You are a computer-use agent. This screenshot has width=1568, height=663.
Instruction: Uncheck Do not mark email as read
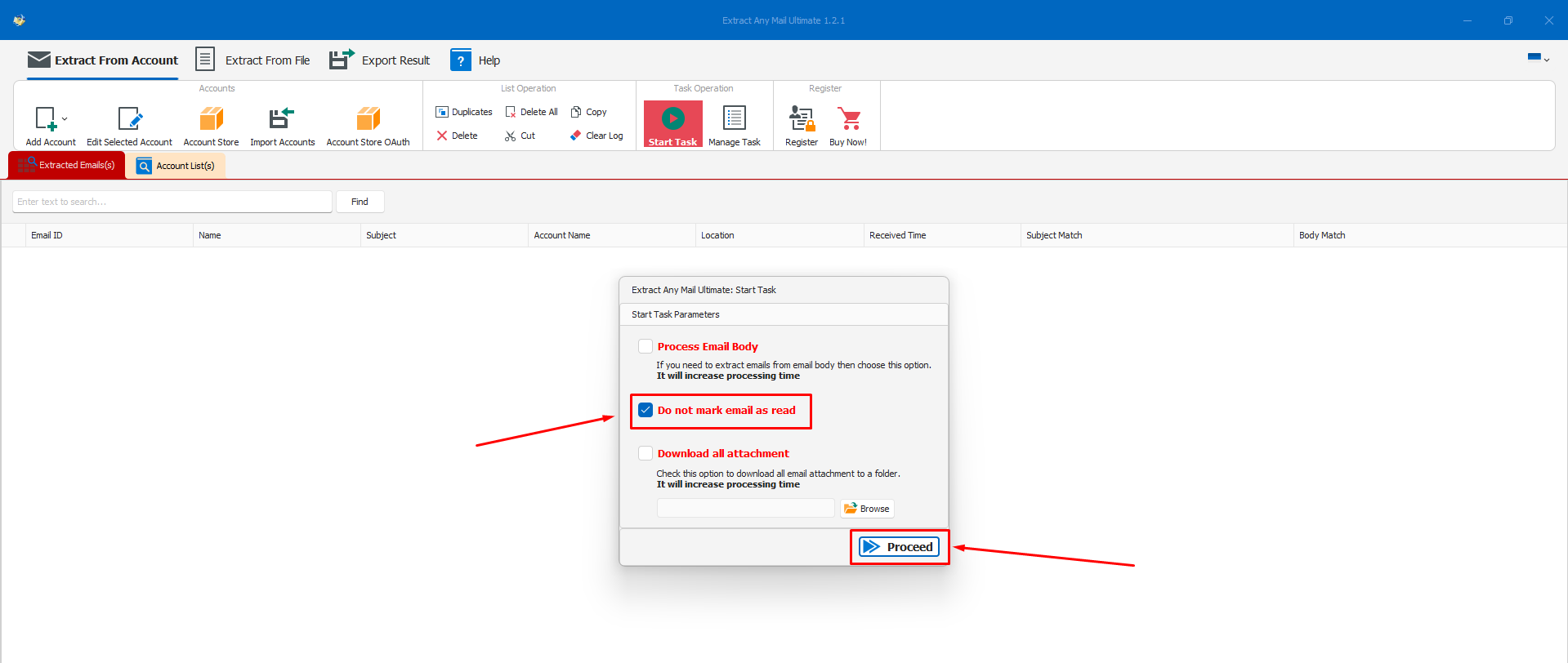tap(646, 410)
